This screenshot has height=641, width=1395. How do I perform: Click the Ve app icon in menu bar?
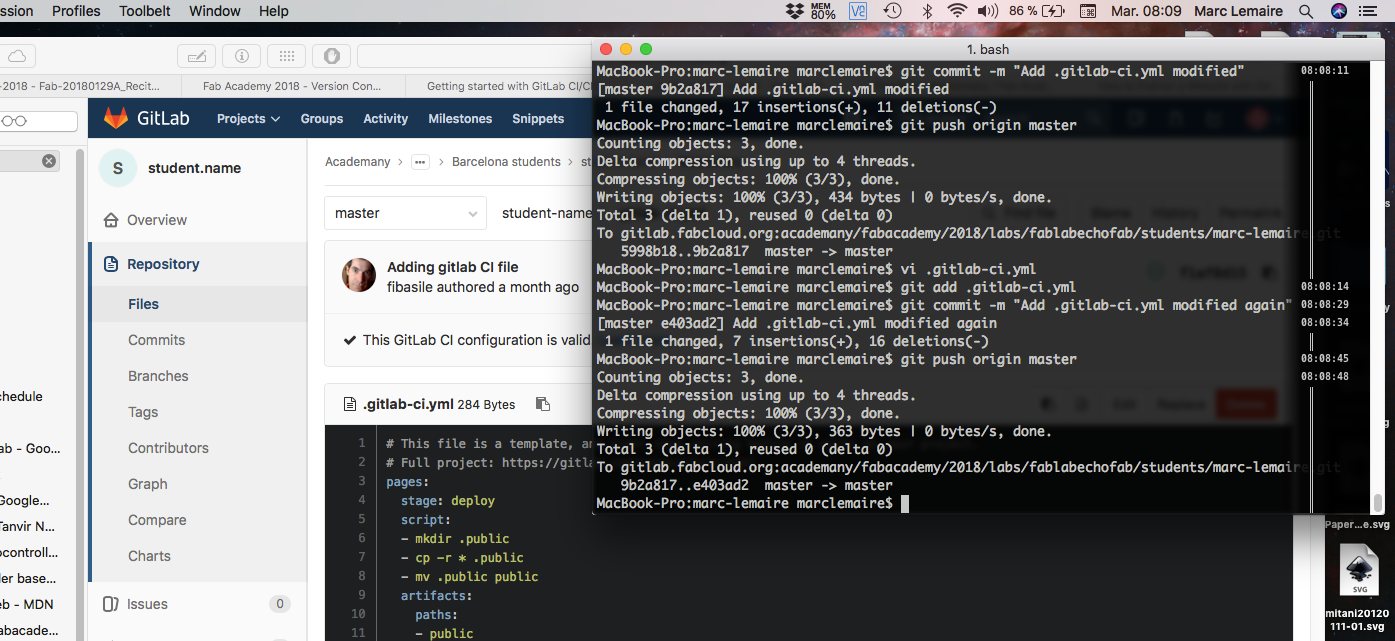point(858,11)
